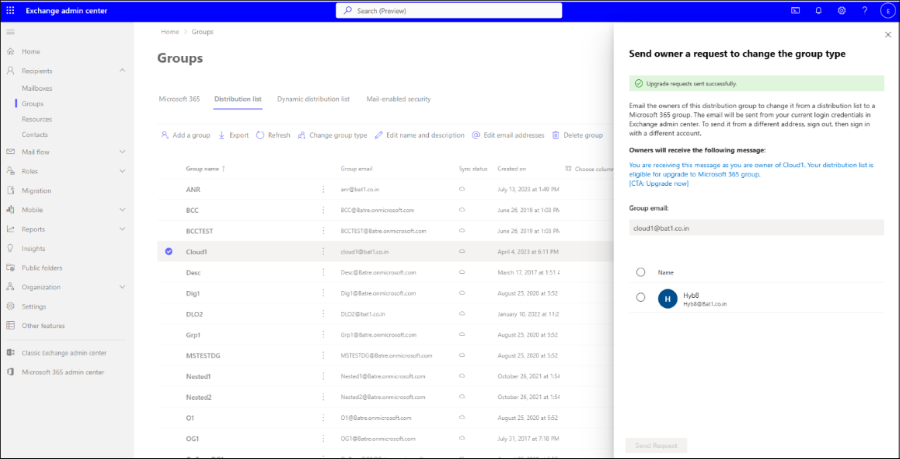This screenshot has height=459, width=900.
Task: Open more options for Nested1 group
Action: pos(323,376)
